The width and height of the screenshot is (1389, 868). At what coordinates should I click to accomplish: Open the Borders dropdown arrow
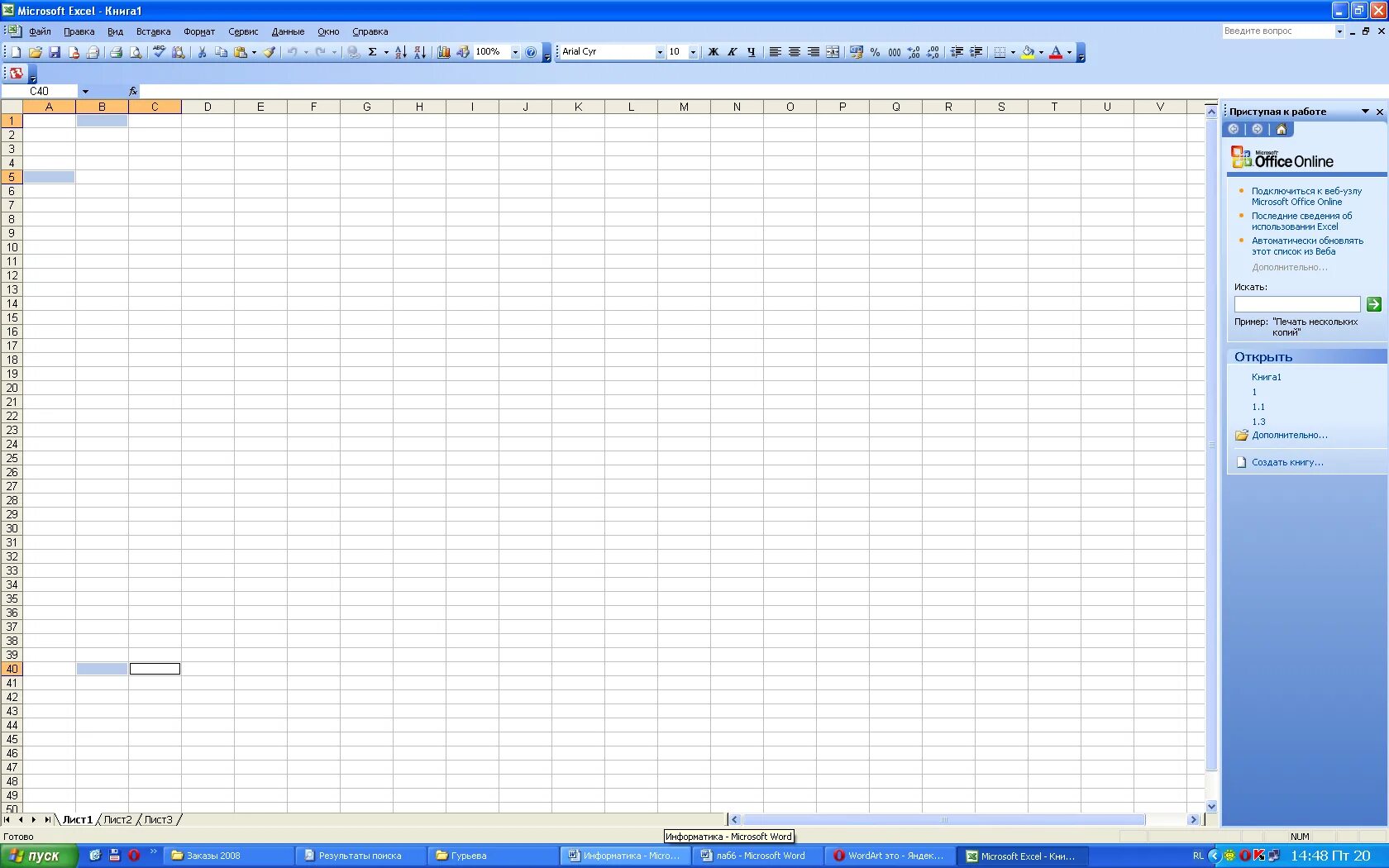(x=1013, y=52)
